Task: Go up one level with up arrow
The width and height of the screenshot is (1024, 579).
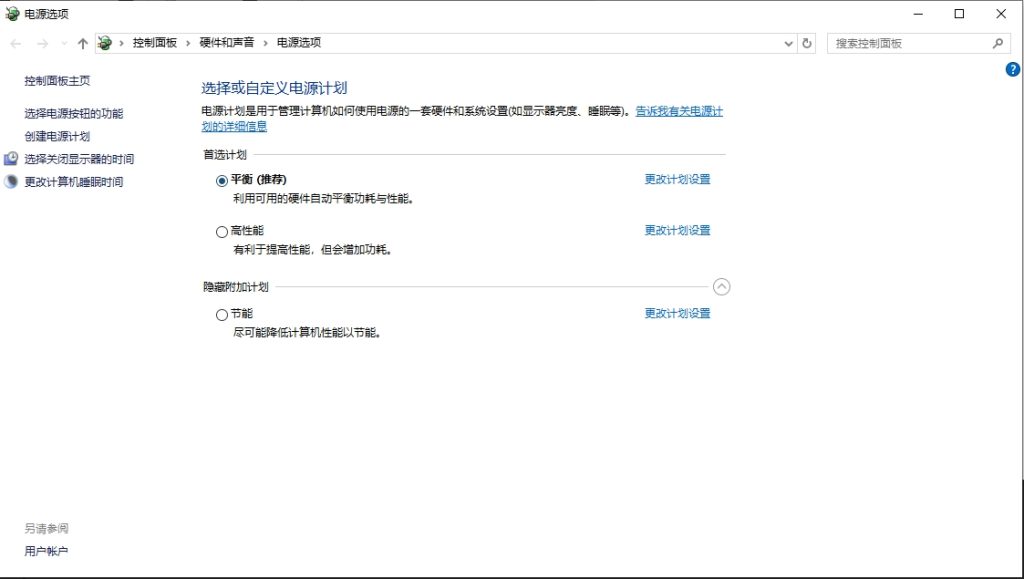Action: tap(82, 44)
